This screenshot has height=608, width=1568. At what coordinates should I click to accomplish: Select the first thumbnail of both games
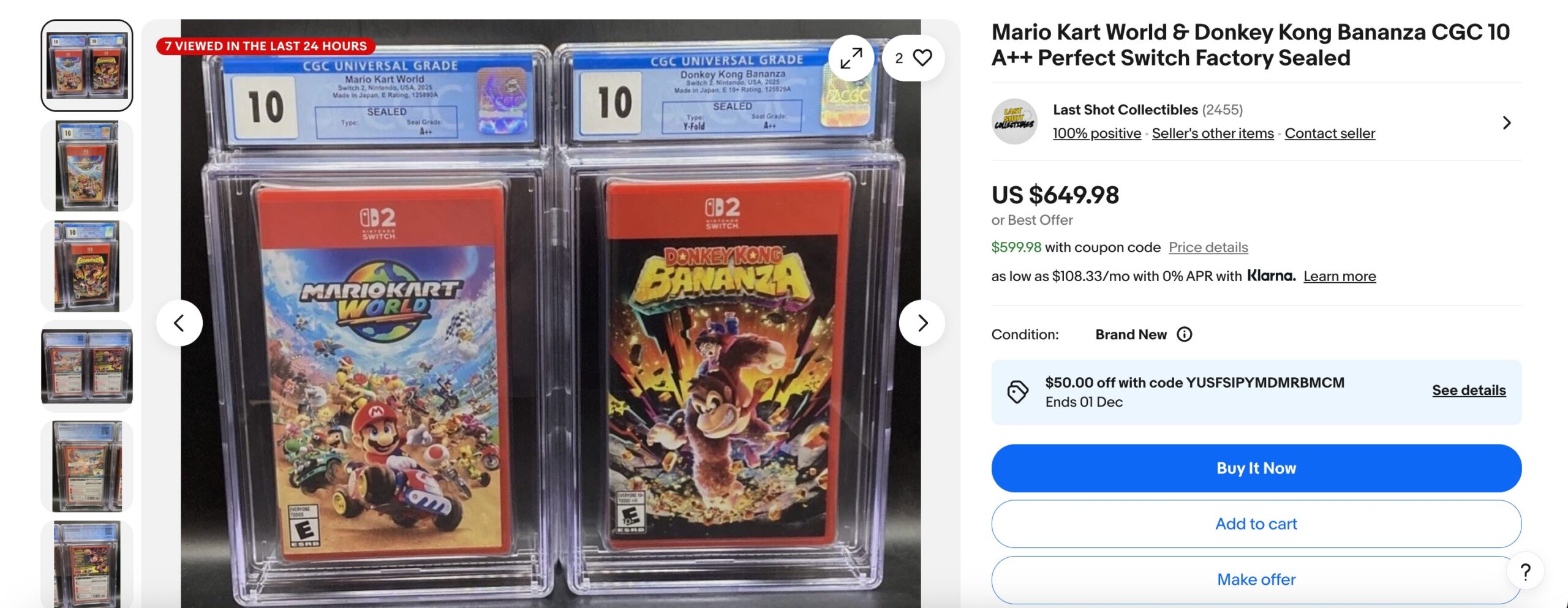[x=87, y=66]
